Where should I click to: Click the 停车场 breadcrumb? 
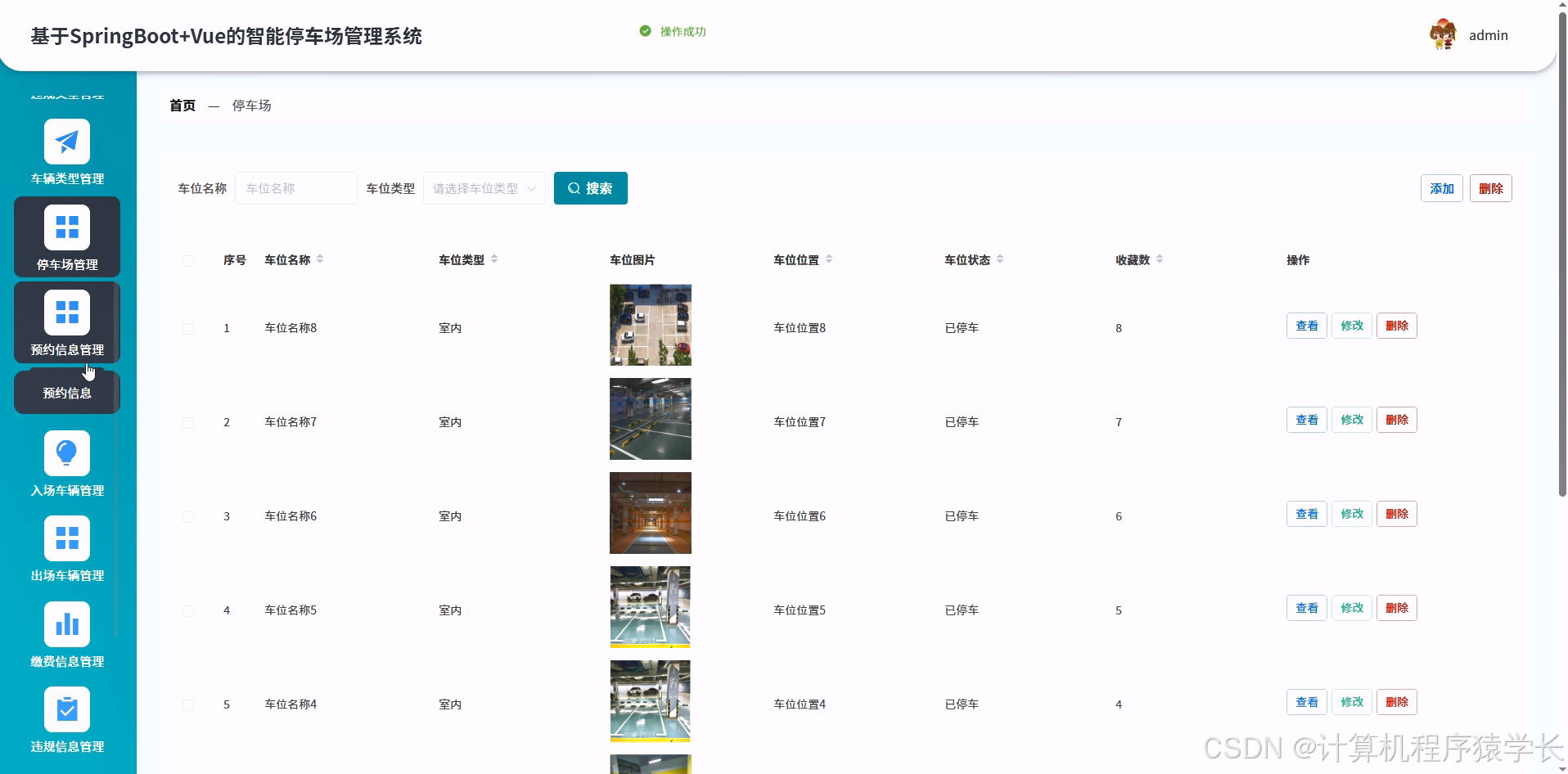pyautogui.click(x=251, y=106)
